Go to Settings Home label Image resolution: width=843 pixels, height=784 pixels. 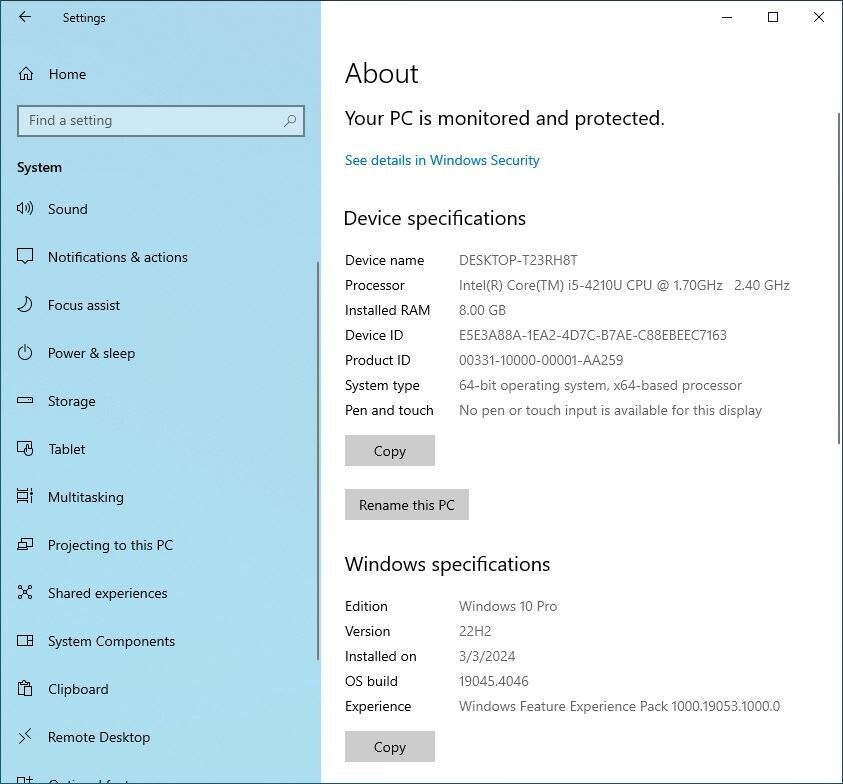tap(67, 74)
